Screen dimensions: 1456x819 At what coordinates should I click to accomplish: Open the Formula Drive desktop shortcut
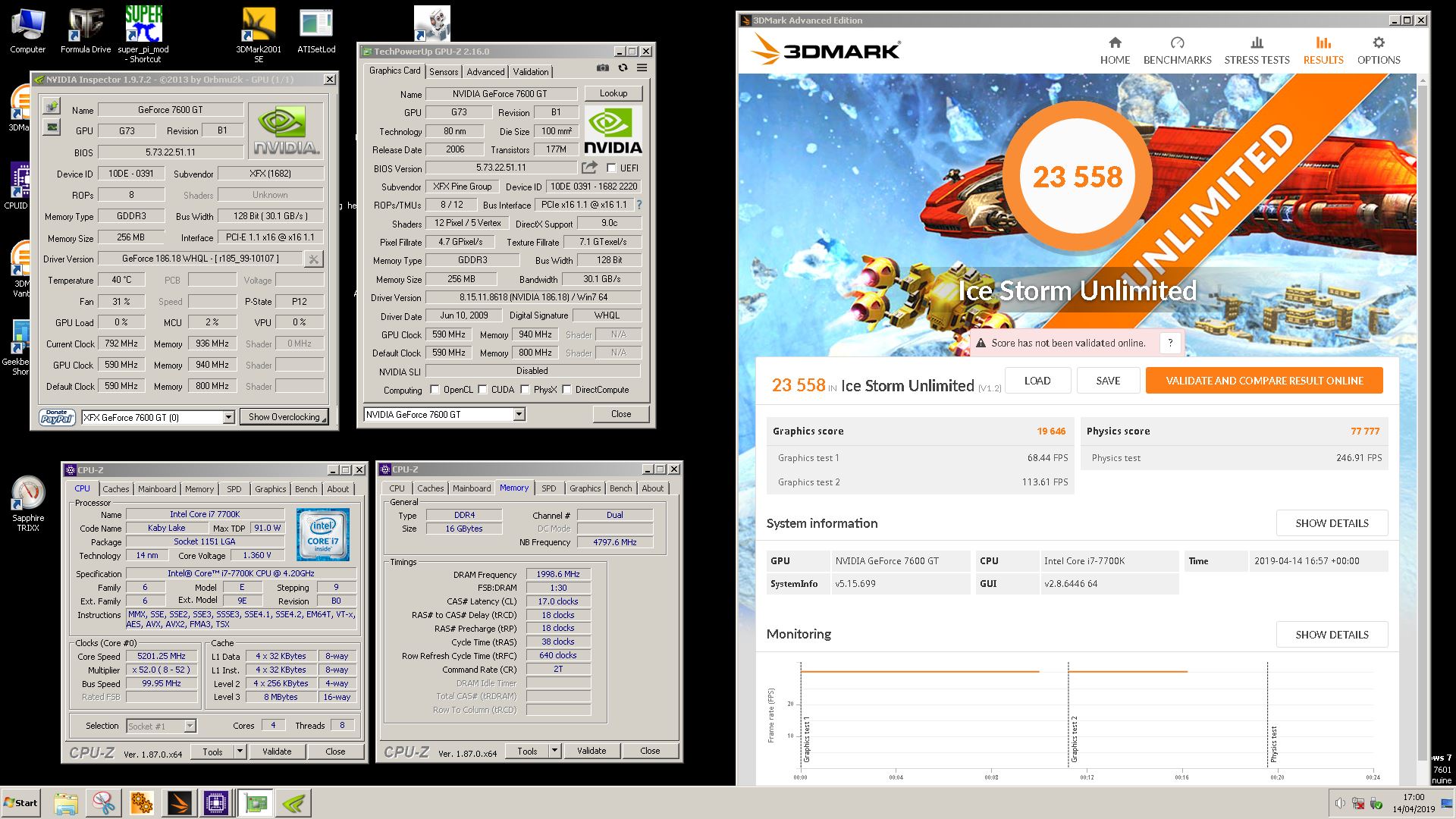pyautogui.click(x=86, y=31)
